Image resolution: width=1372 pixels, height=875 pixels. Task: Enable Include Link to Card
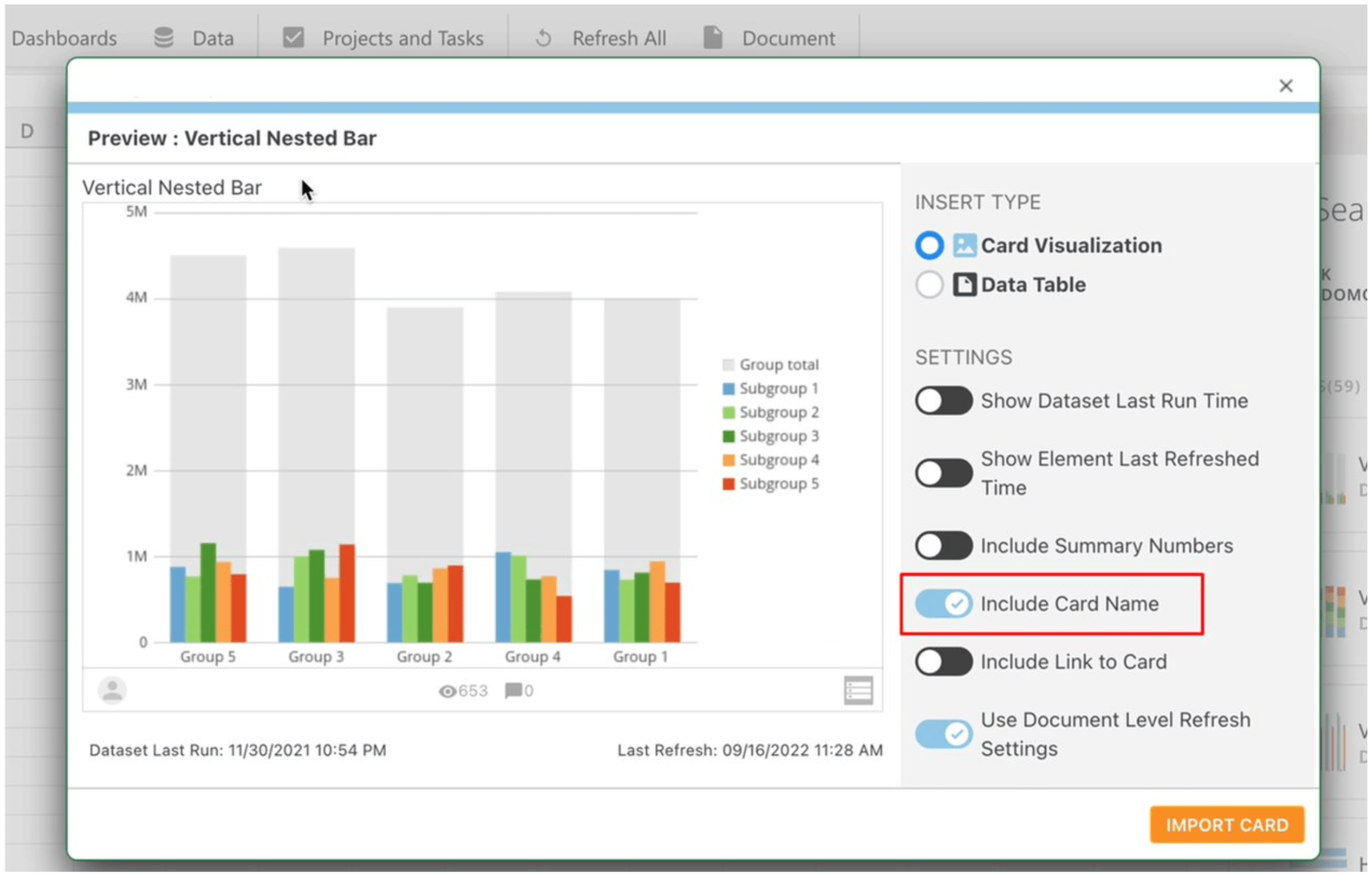943,662
